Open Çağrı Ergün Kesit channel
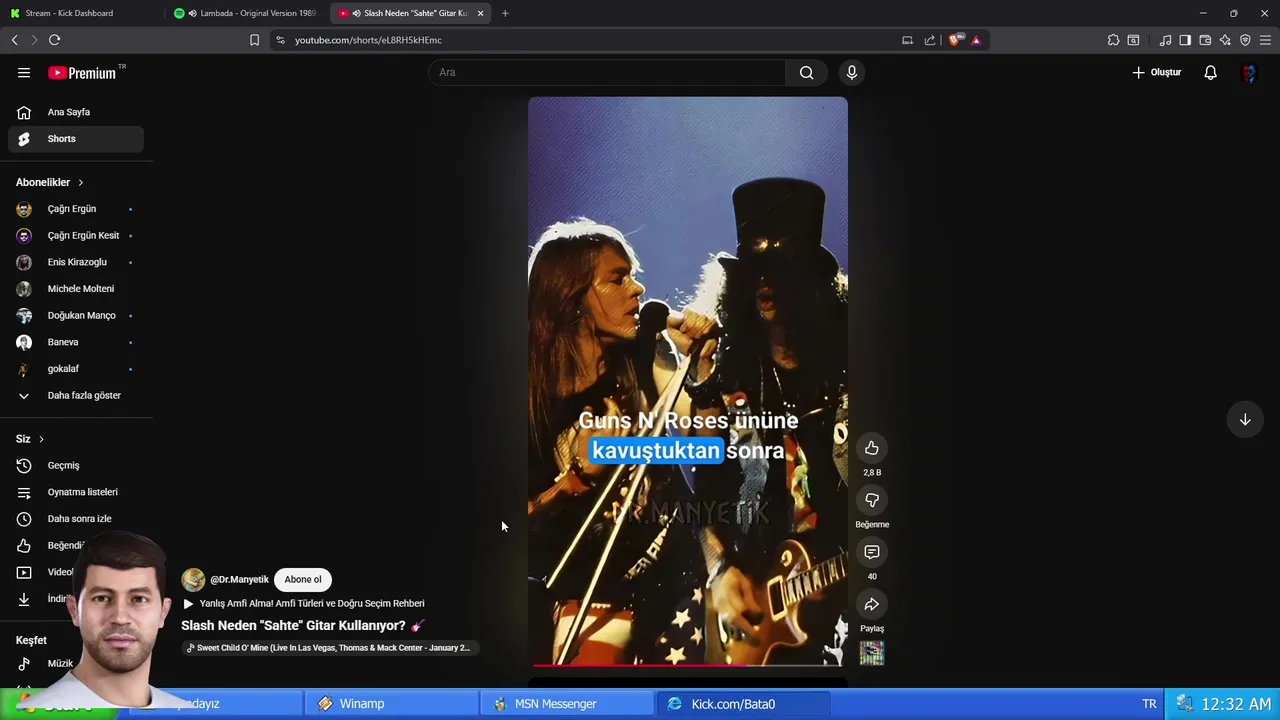 pyautogui.click(x=76, y=235)
